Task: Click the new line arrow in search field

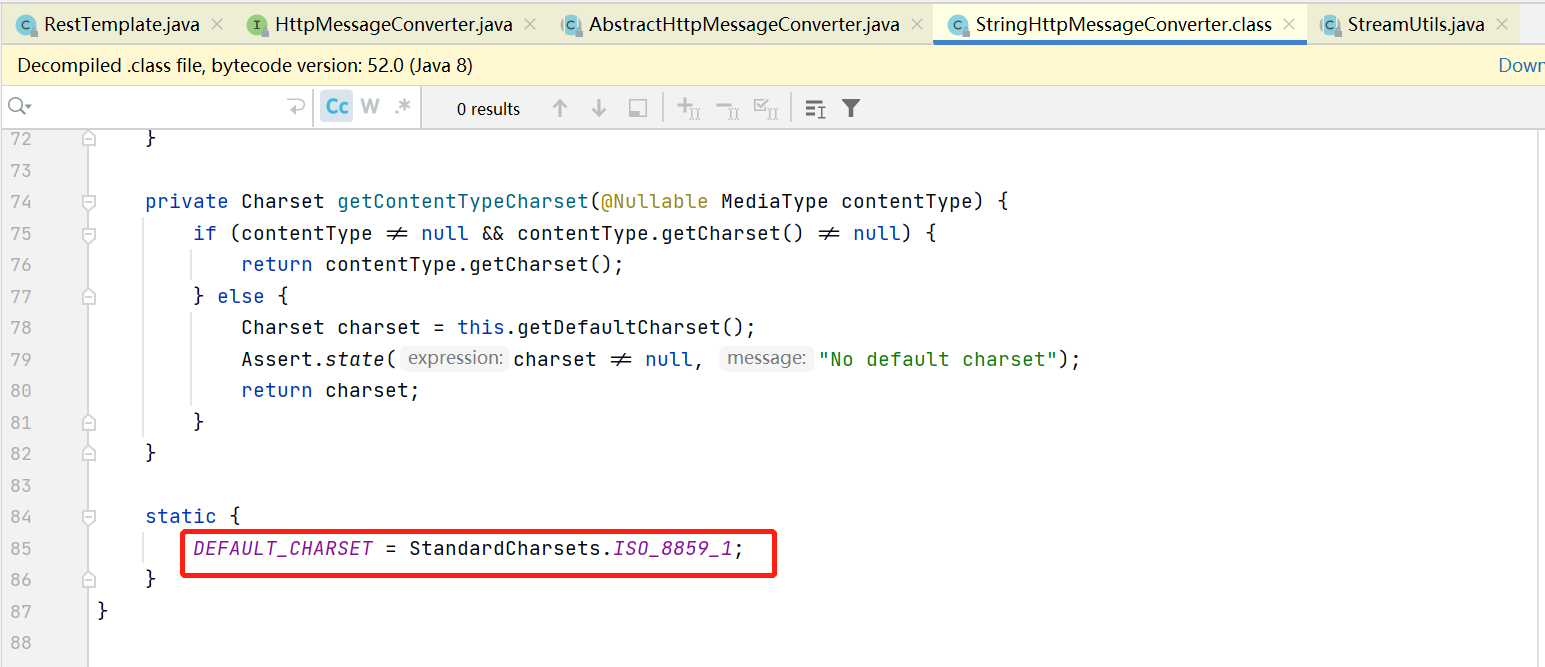Action: 295,107
